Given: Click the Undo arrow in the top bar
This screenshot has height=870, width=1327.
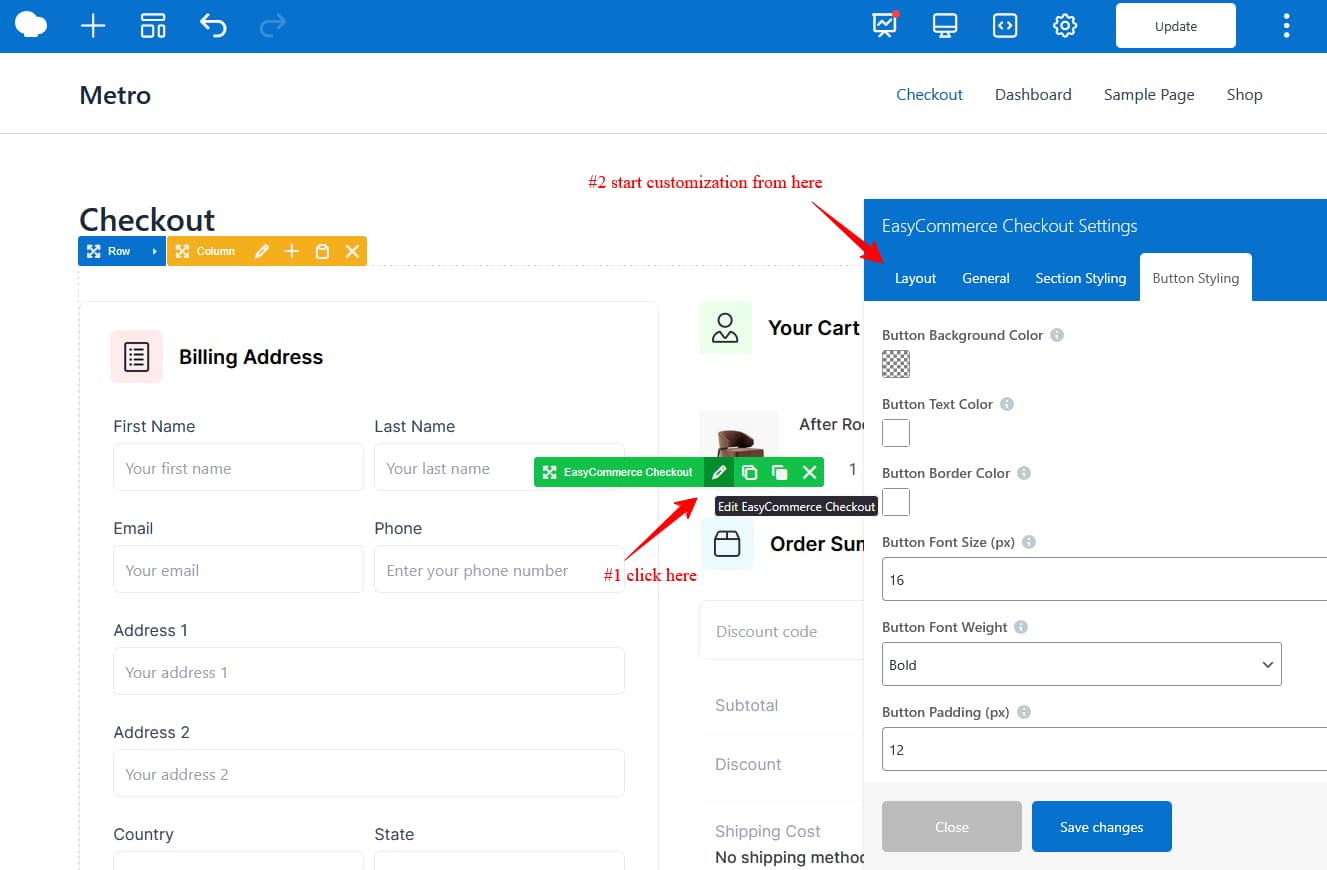Looking at the screenshot, I should [x=213, y=26].
